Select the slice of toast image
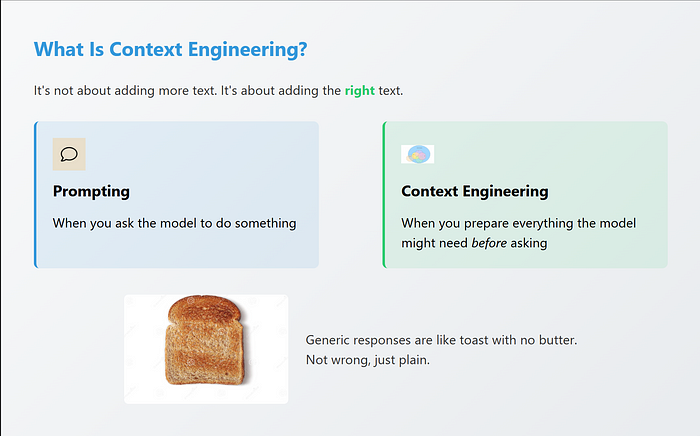Viewport: 700px width, 436px height. coord(206,349)
